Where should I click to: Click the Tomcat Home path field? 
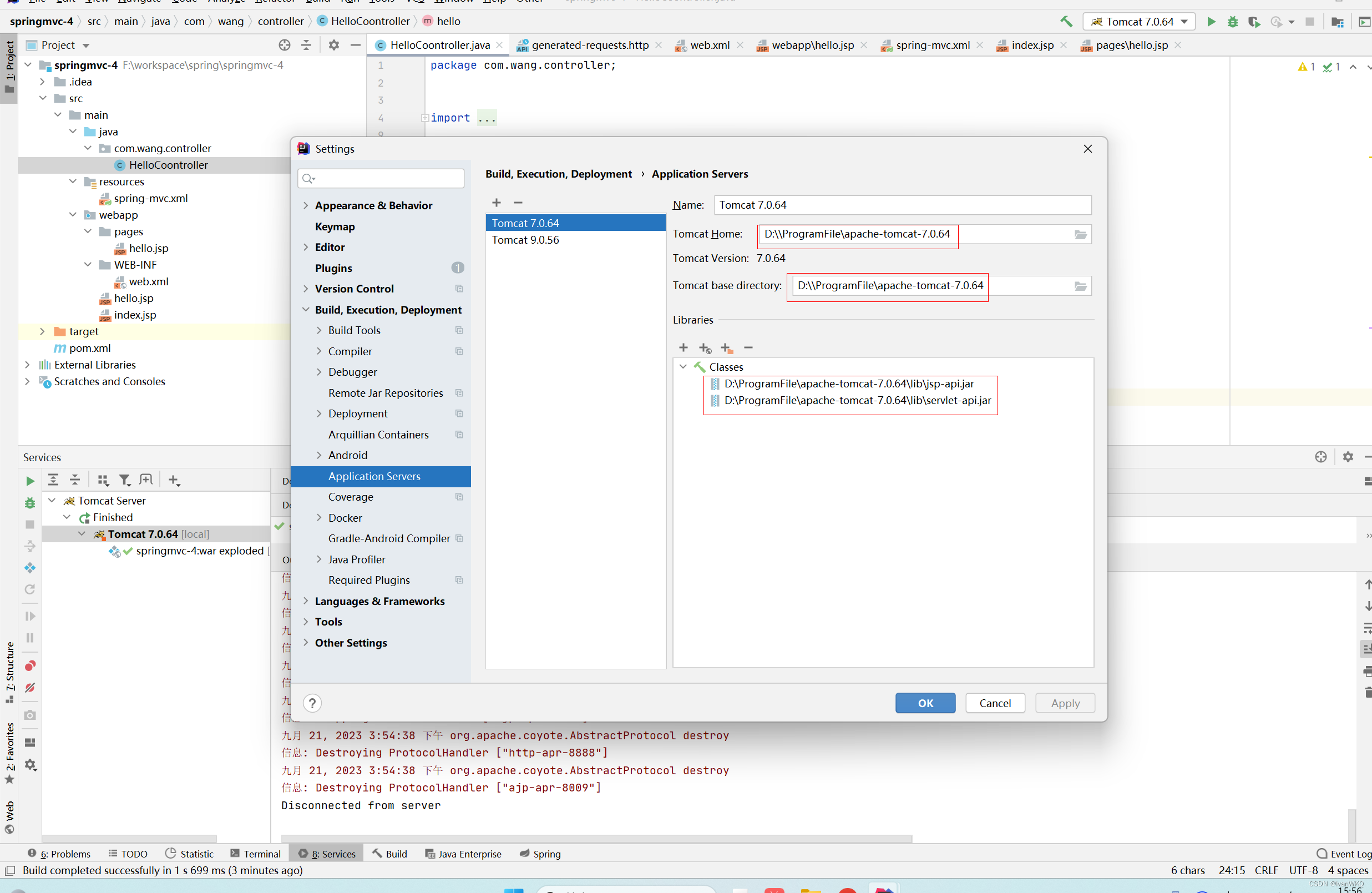[915, 234]
